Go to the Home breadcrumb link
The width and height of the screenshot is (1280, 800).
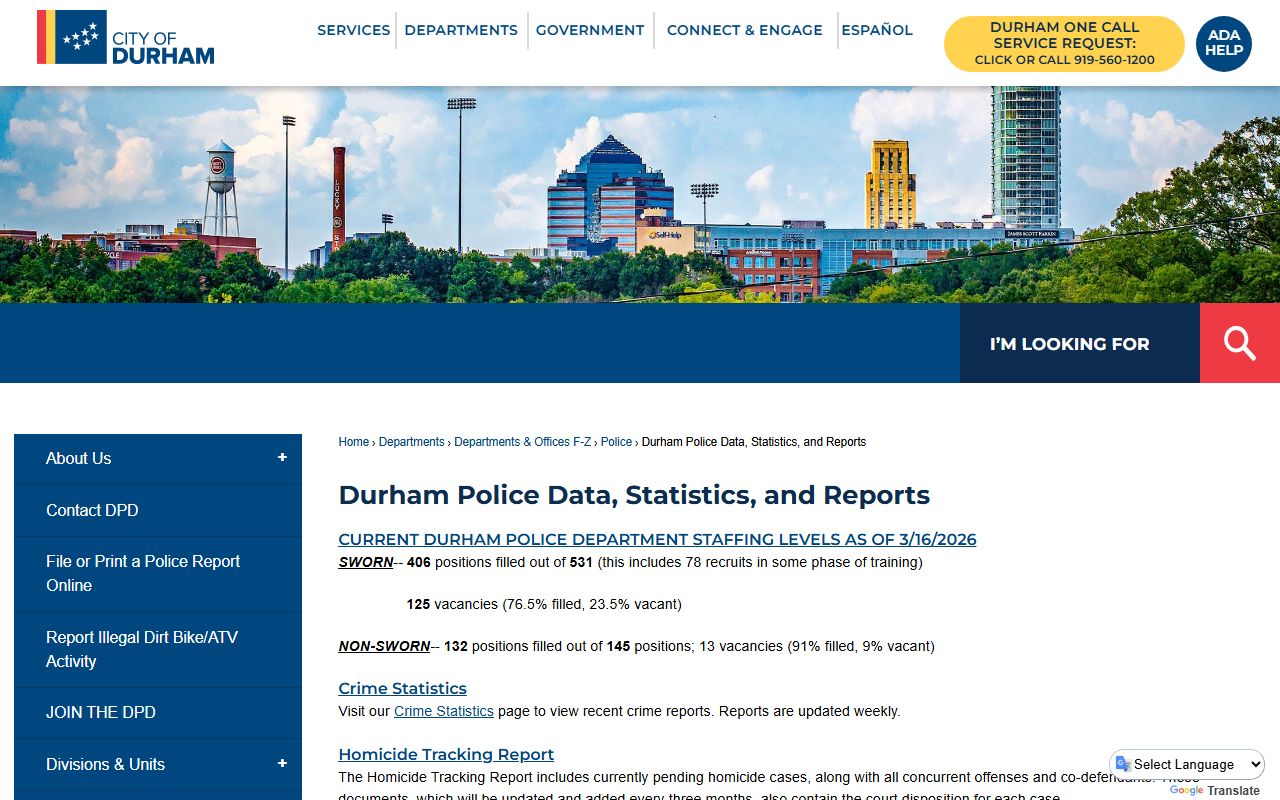click(354, 442)
